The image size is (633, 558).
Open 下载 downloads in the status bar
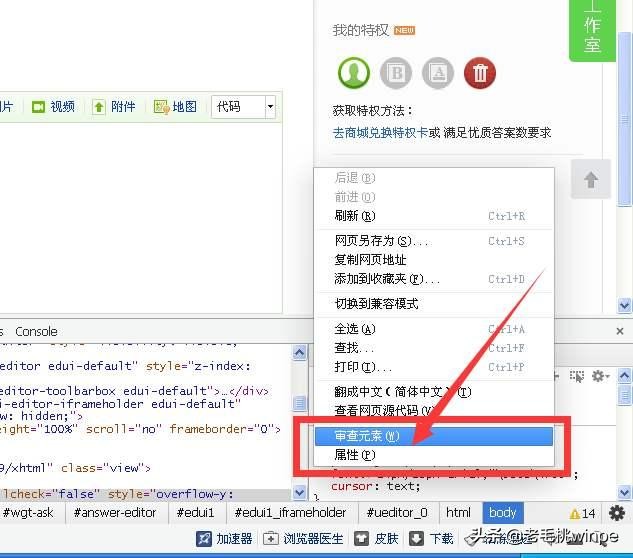431,539
